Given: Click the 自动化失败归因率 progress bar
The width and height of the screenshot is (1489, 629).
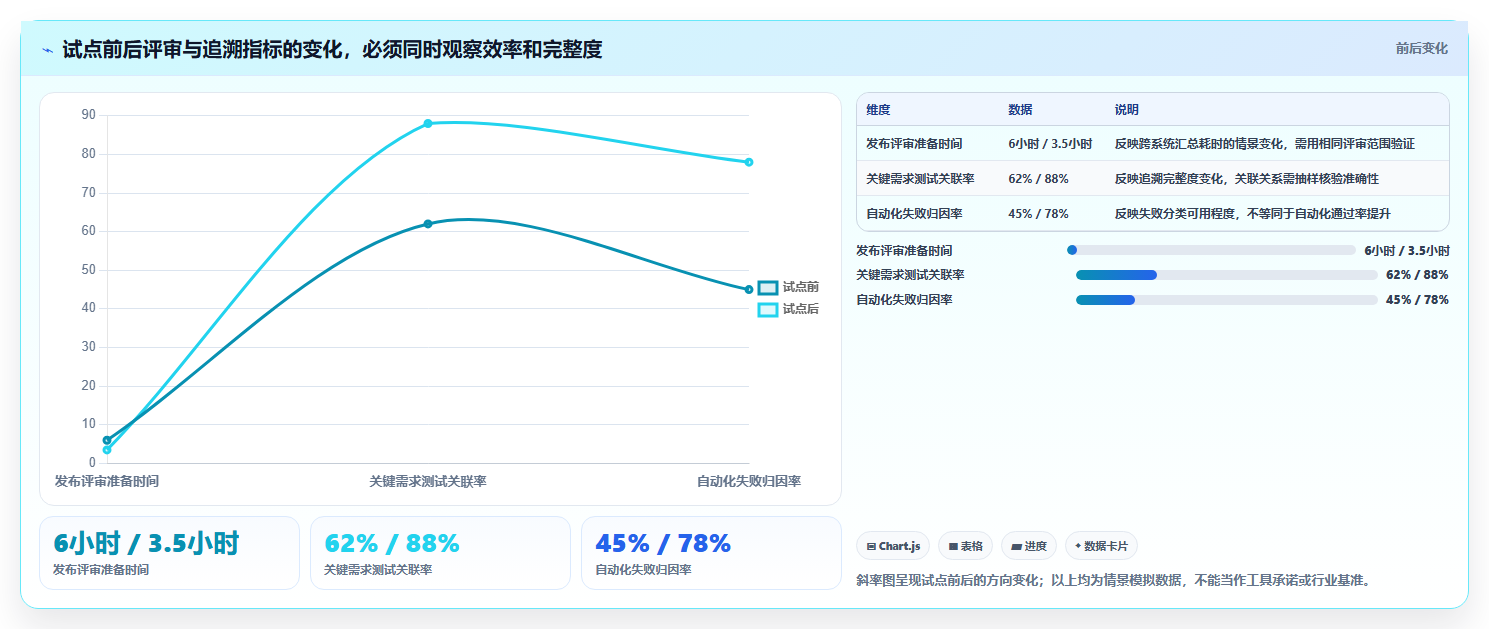Looking at the screenshot, I should tap(1227, 300).
